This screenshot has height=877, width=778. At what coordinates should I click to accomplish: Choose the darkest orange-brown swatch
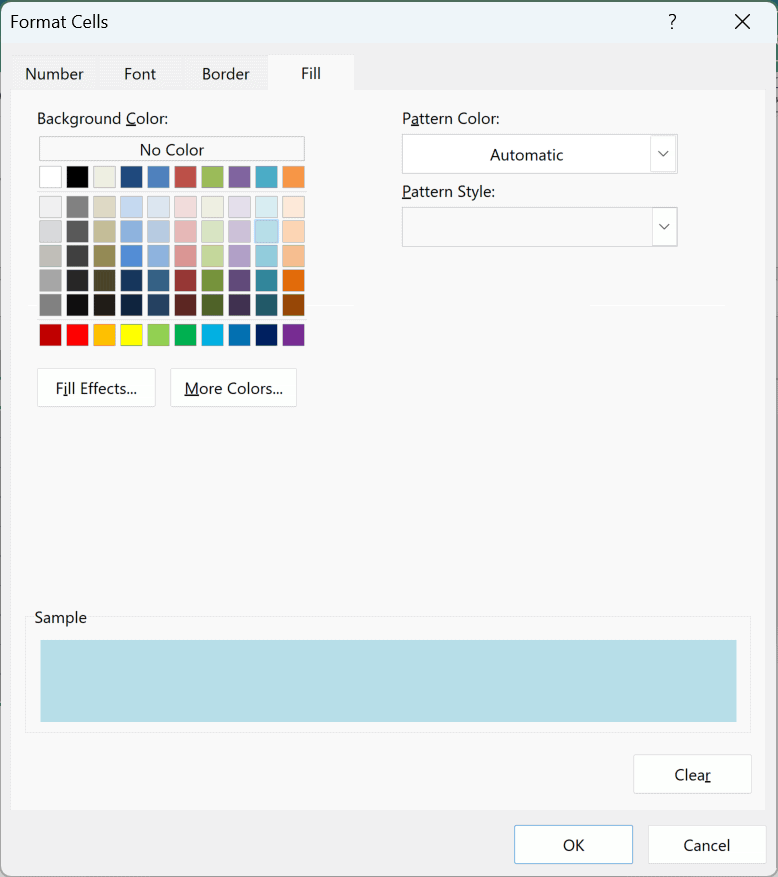pos(293,305)
